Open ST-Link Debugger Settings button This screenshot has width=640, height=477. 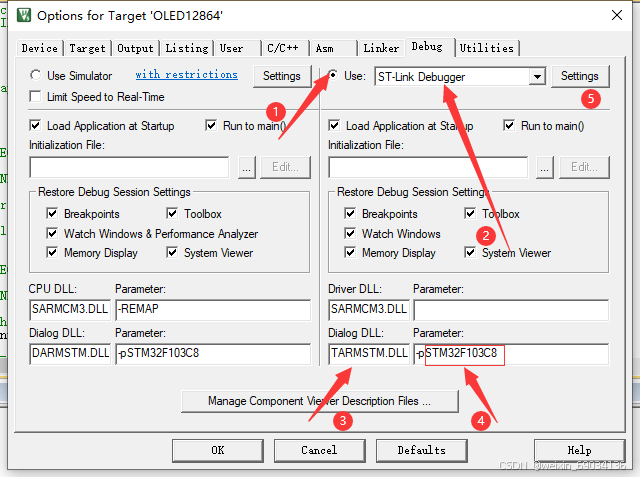580,76
